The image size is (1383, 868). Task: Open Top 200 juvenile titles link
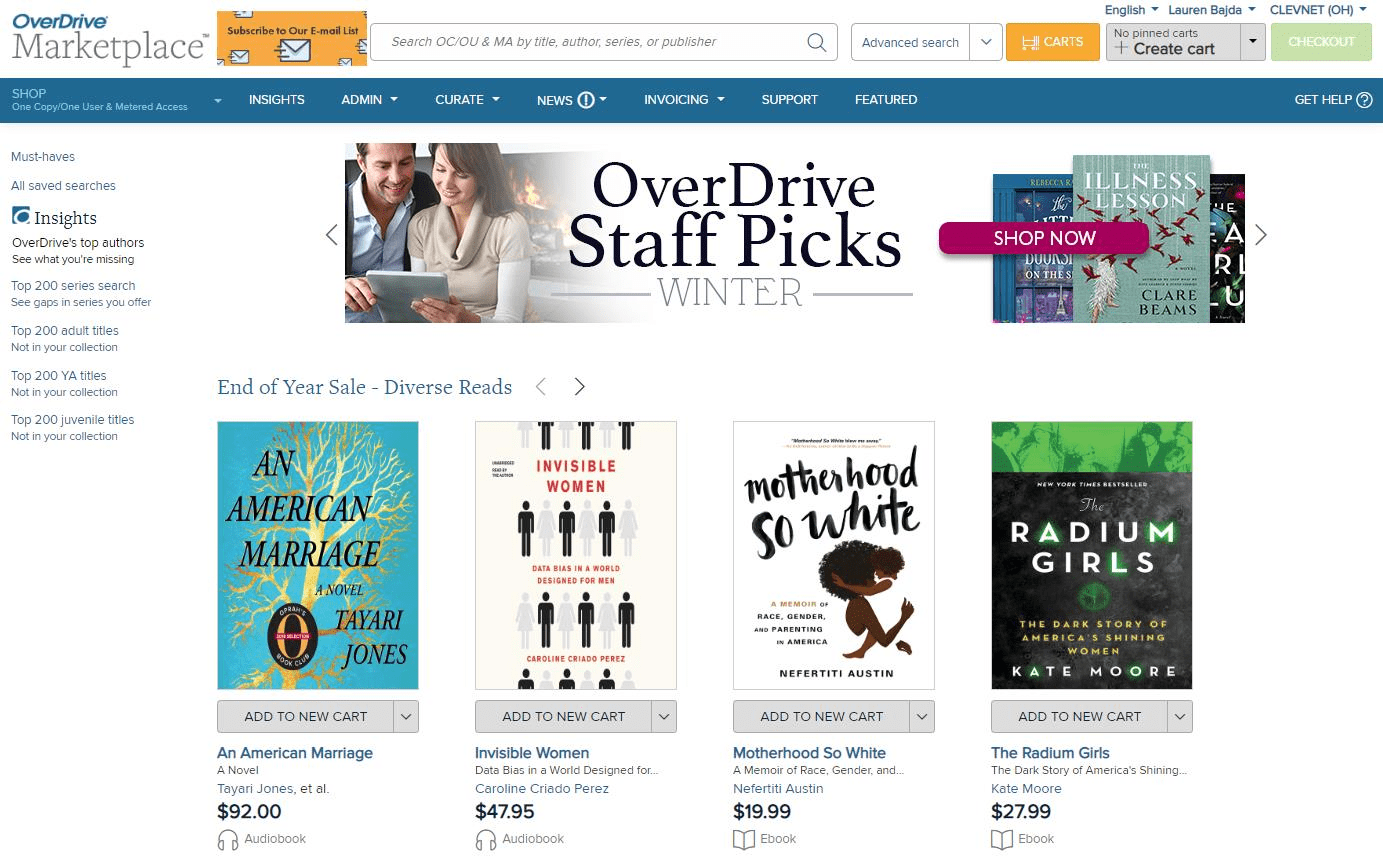click(72, 420)
